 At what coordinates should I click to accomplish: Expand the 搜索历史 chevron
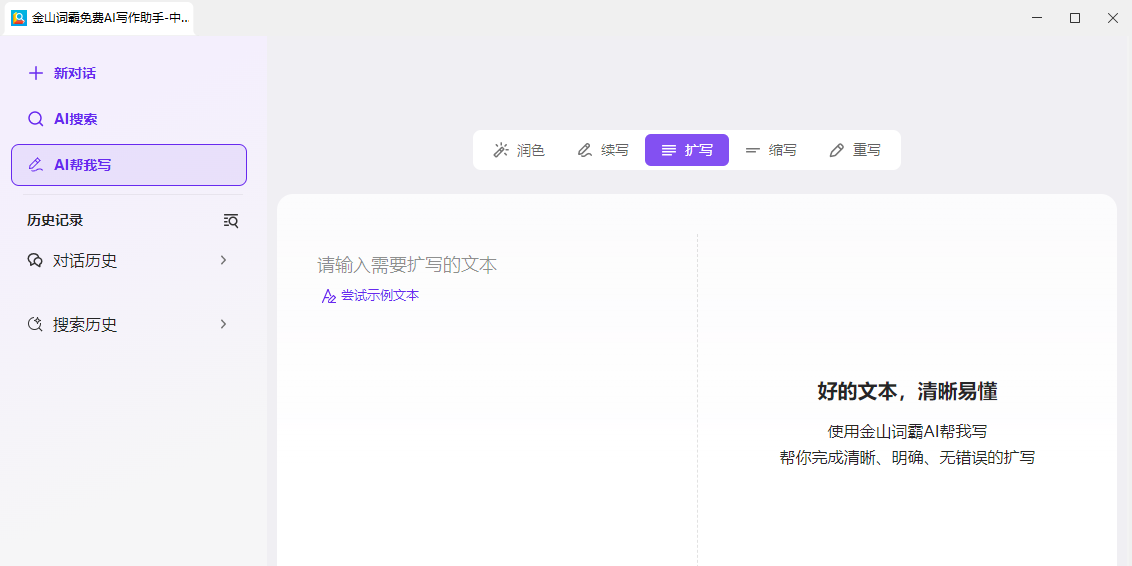(224, 324)
